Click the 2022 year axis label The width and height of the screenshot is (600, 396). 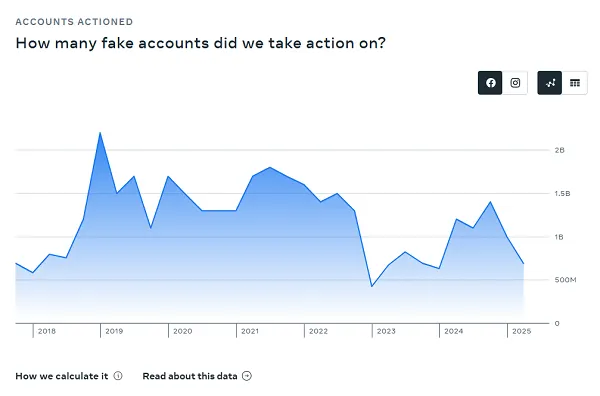coord(318,331)
